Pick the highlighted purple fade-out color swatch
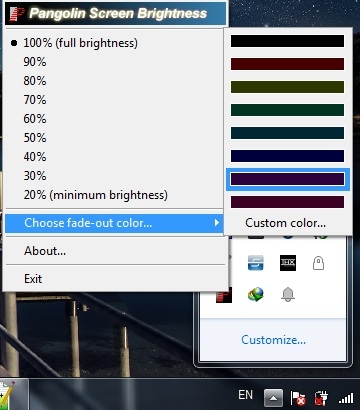 (x=287, y=179)
